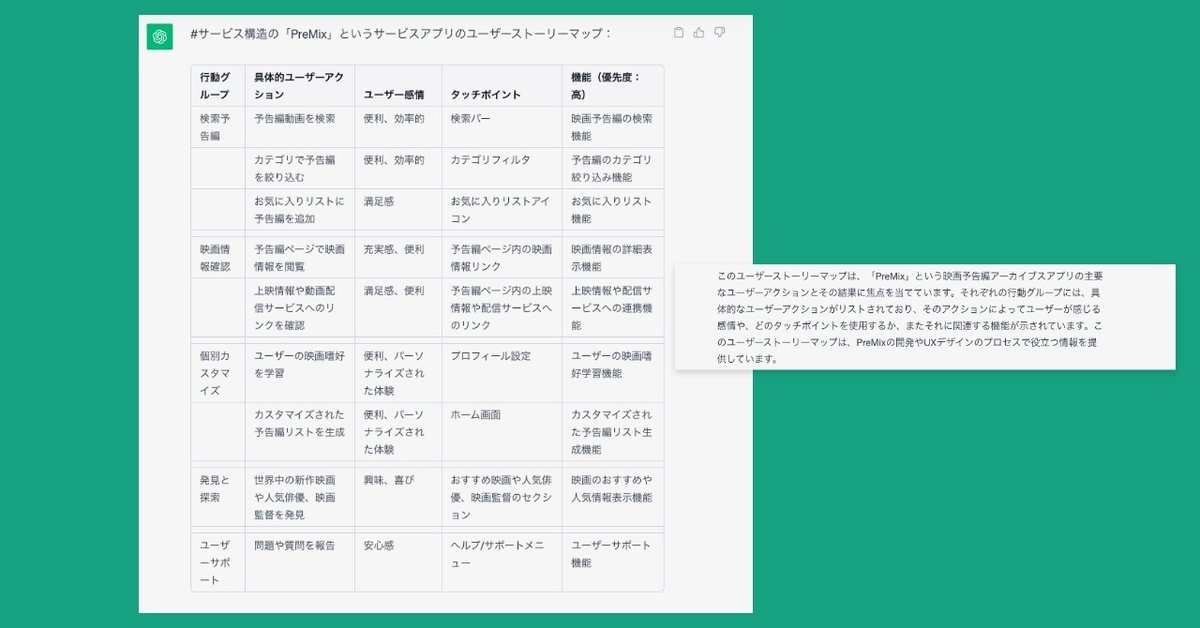Click the 'ホーム画面' touchpoint cell

[x=502, y=431]
